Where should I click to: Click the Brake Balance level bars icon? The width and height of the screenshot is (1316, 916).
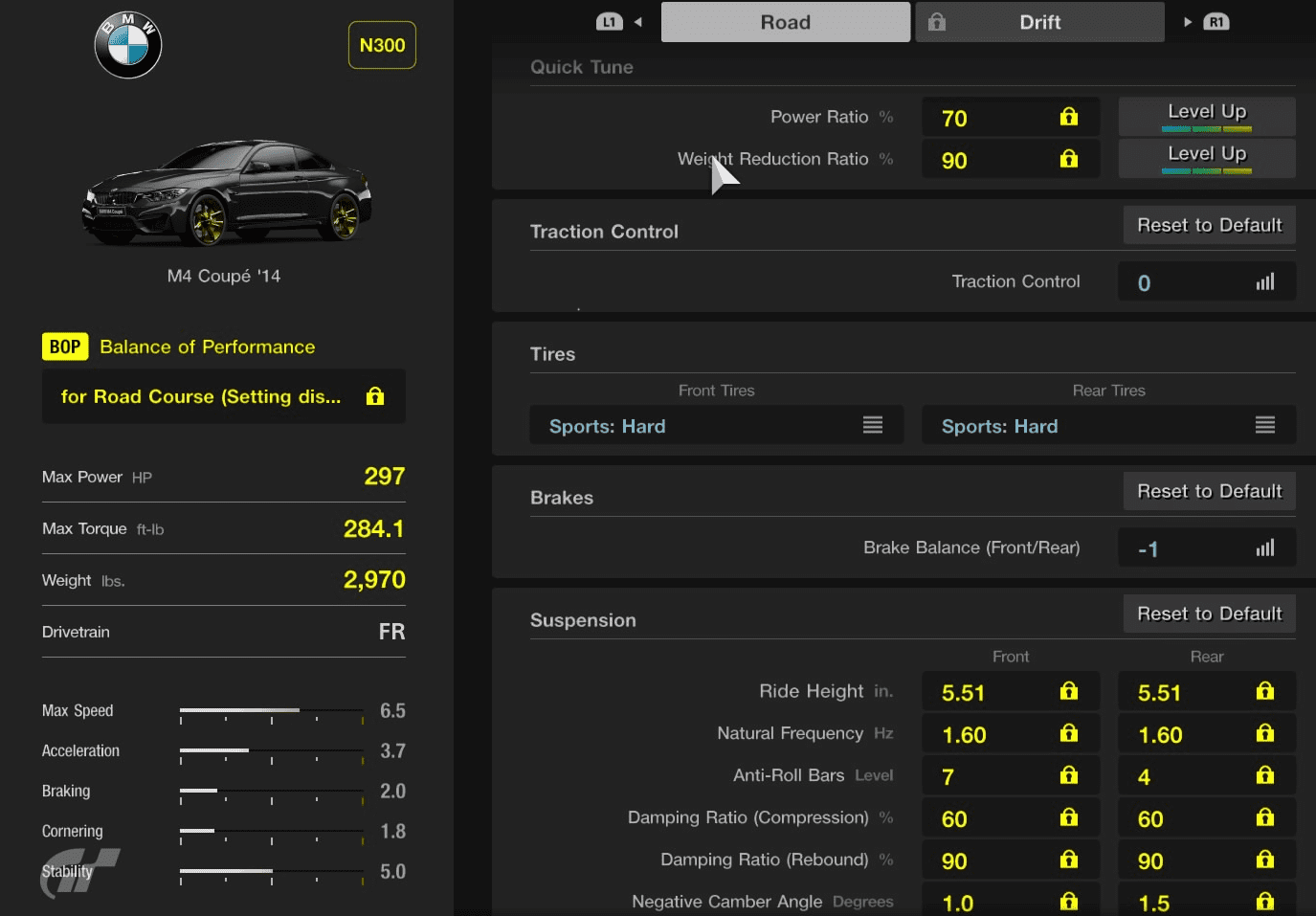tap(1265, 547)
